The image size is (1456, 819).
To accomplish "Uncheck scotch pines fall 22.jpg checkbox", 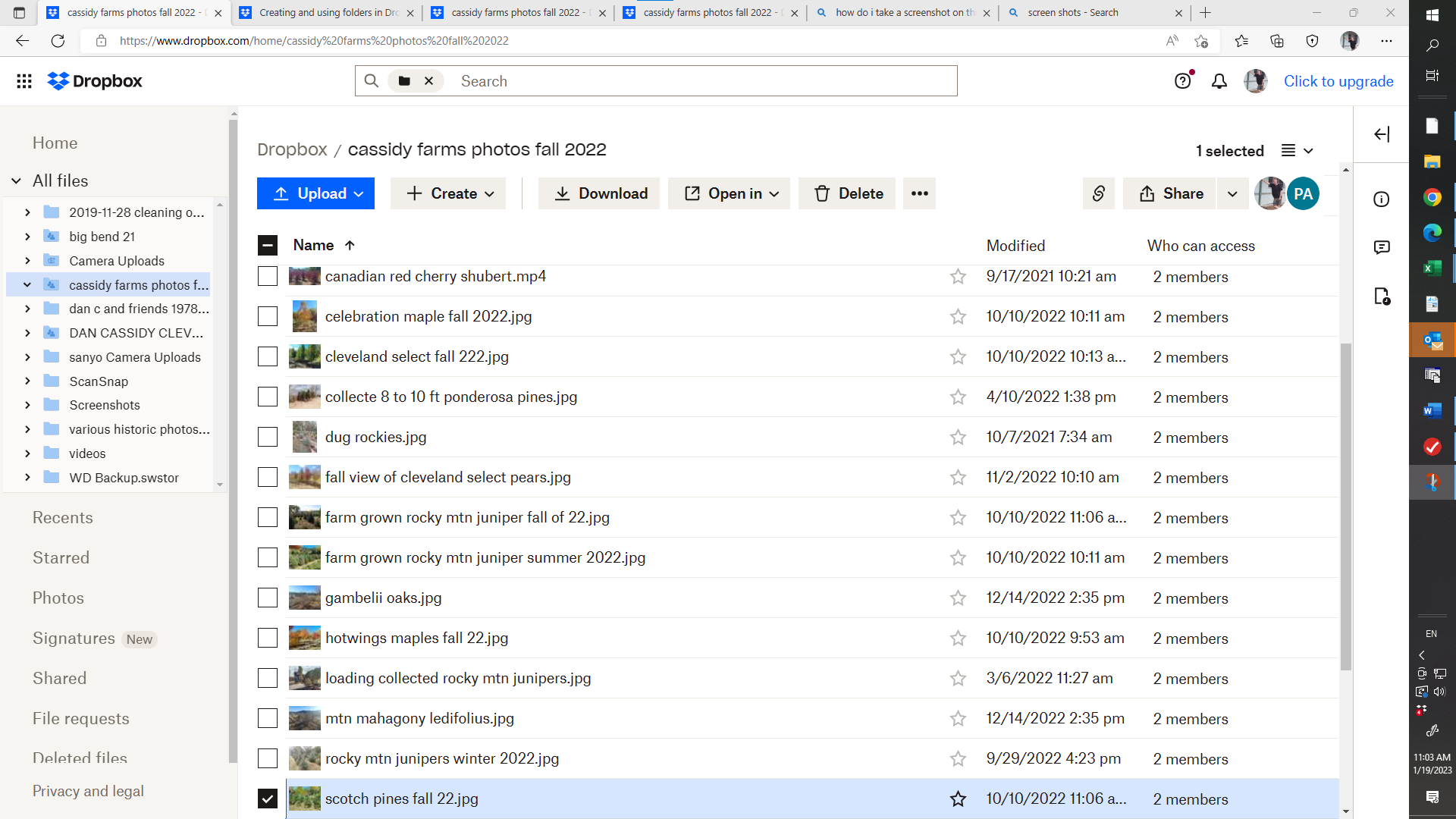I will click(268, 799).
